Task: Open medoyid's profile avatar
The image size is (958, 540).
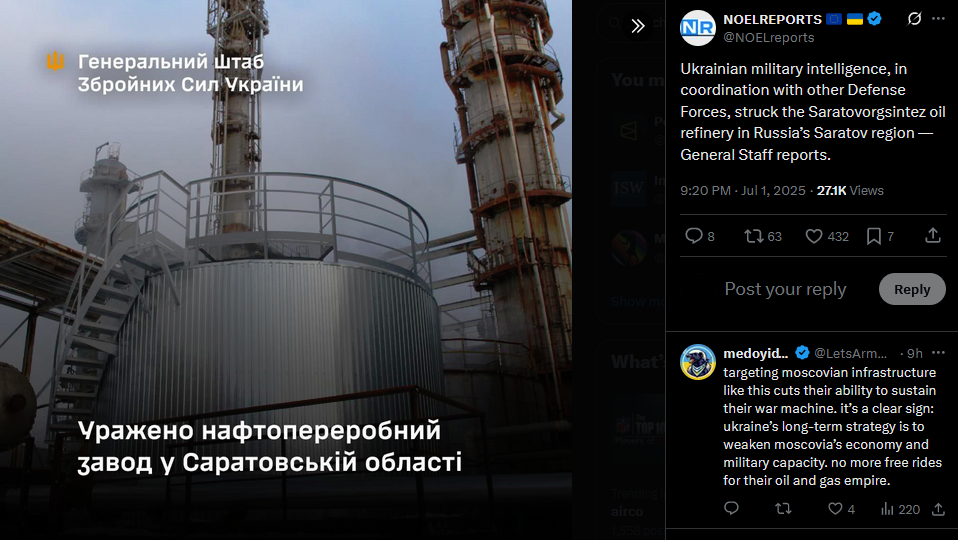Action: (698, 362)
